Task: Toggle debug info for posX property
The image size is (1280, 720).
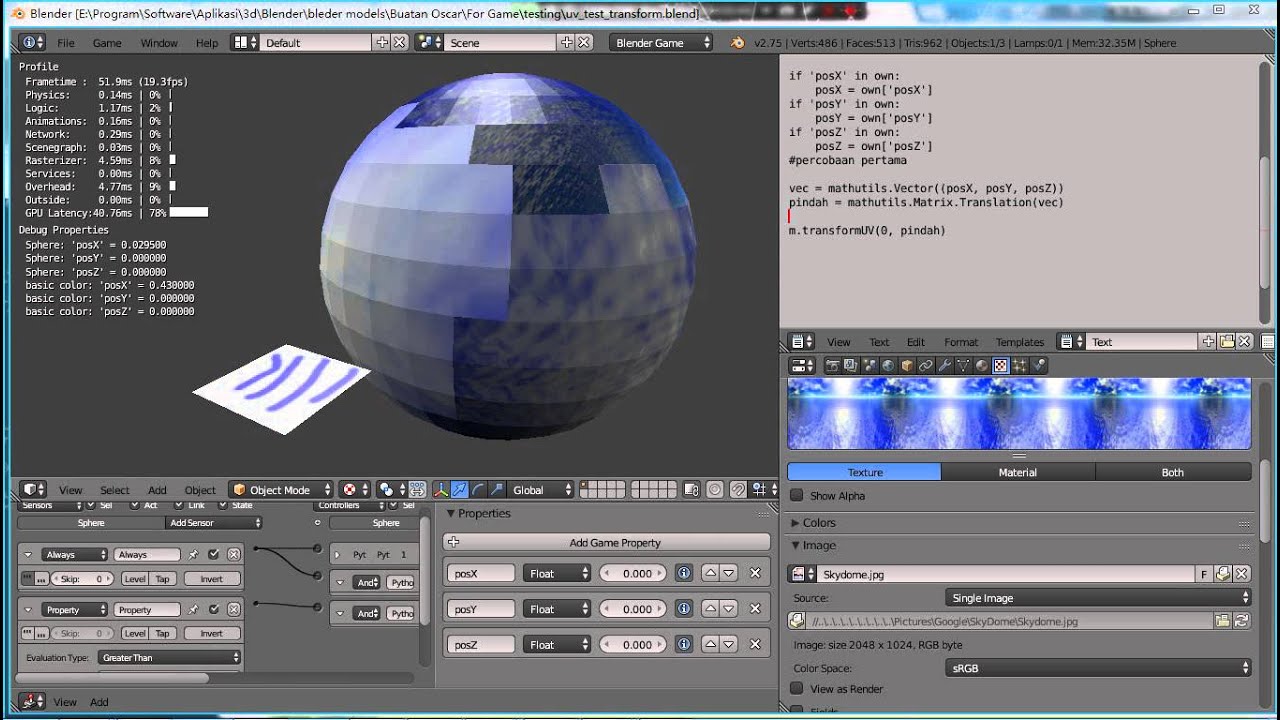Action: (x=684, y=573)
